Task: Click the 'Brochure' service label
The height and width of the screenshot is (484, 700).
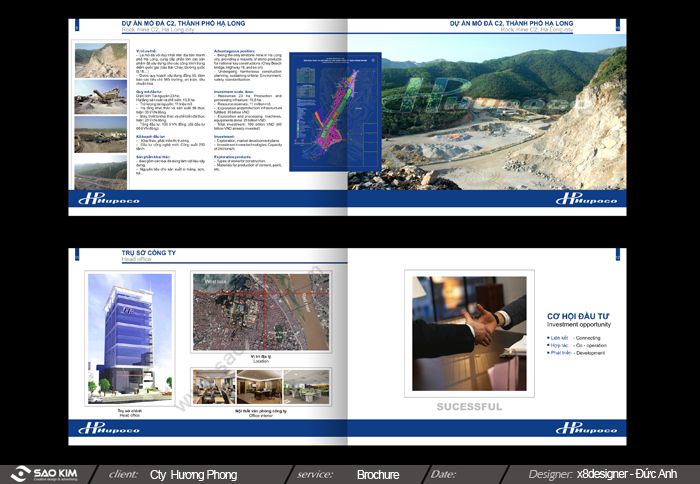Action: (x=378, y=474)
